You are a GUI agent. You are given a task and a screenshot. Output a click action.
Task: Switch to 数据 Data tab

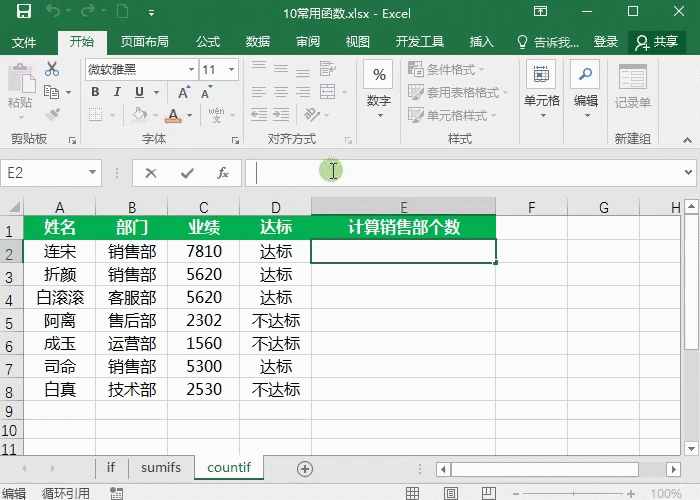(258, 42)
